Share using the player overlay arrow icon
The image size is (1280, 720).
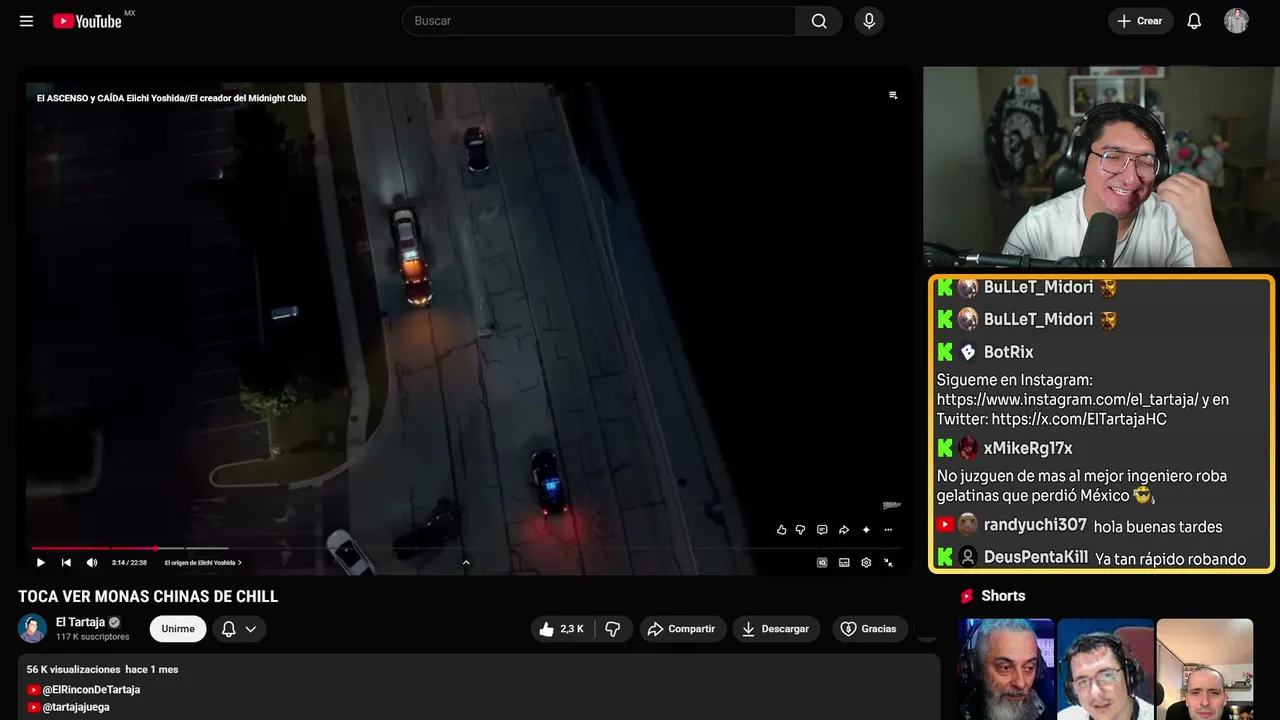click(x=844, y=530)
